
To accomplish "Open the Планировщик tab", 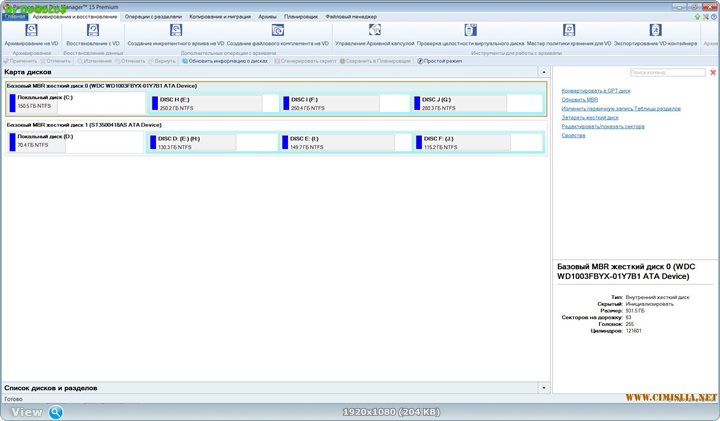I will (301, 17).
